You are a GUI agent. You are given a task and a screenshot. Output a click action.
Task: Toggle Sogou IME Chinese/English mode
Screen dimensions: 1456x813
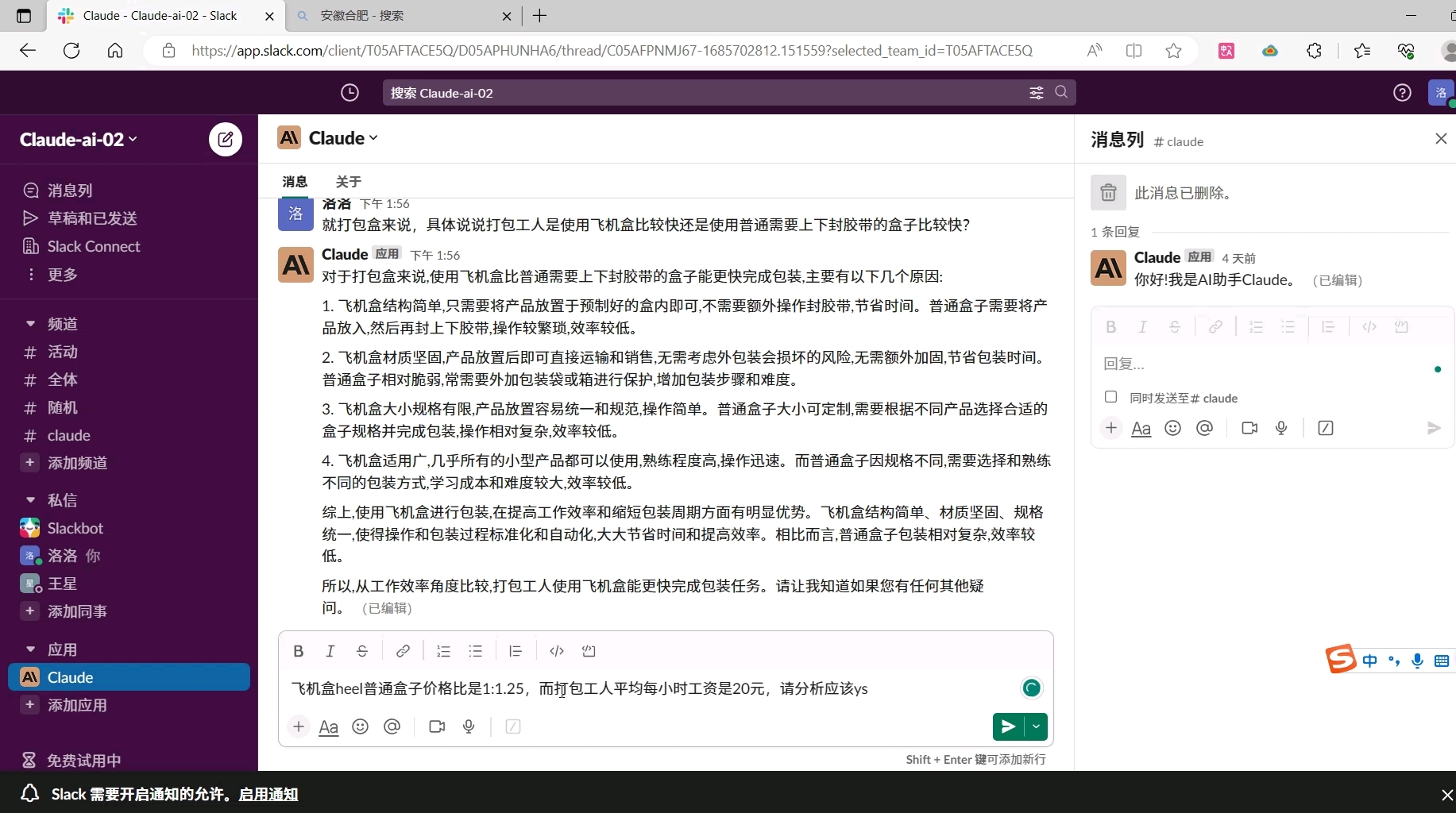point(1369,661)
